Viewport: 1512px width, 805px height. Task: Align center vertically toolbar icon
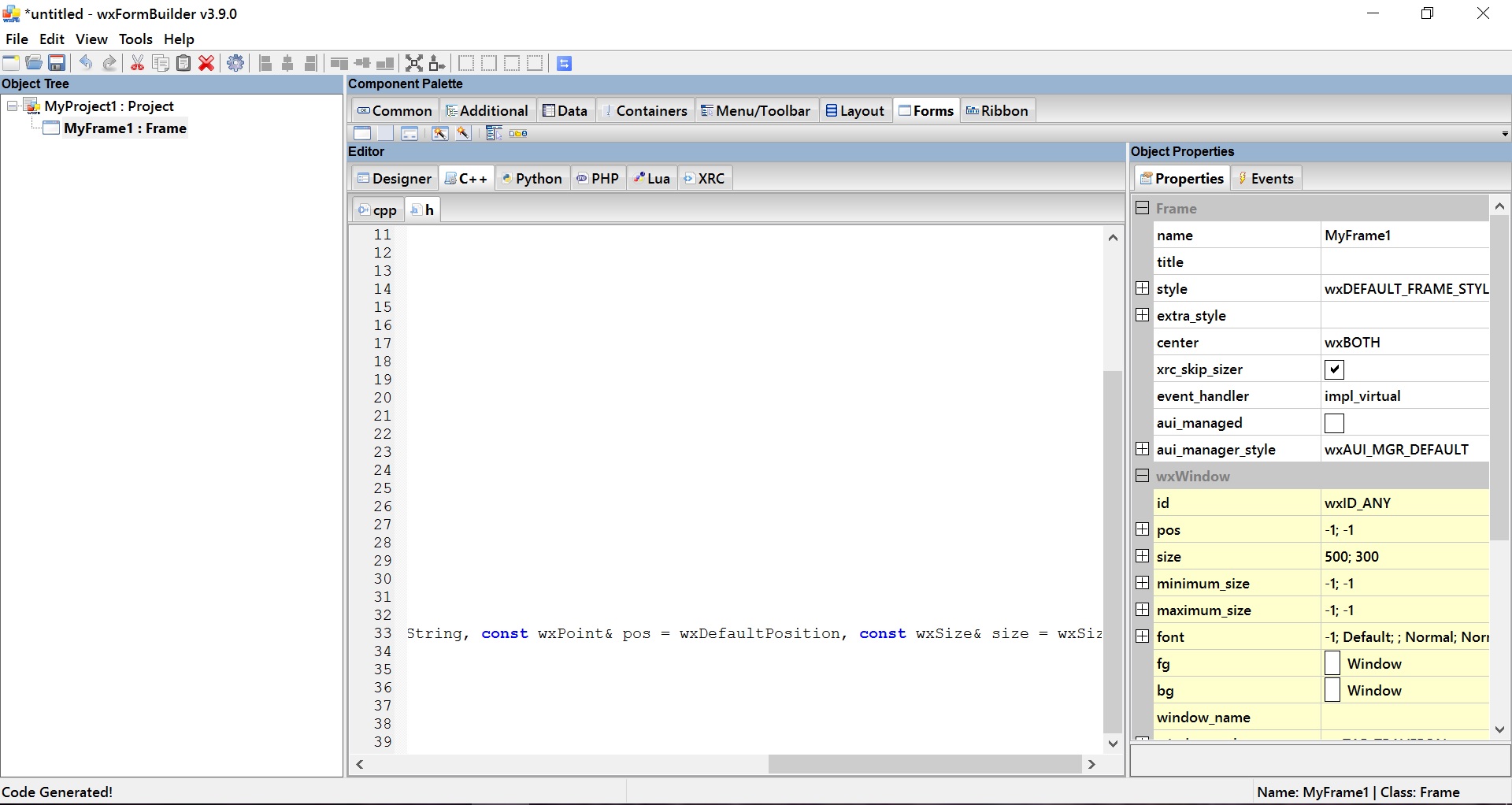click(x=362, y=63)
